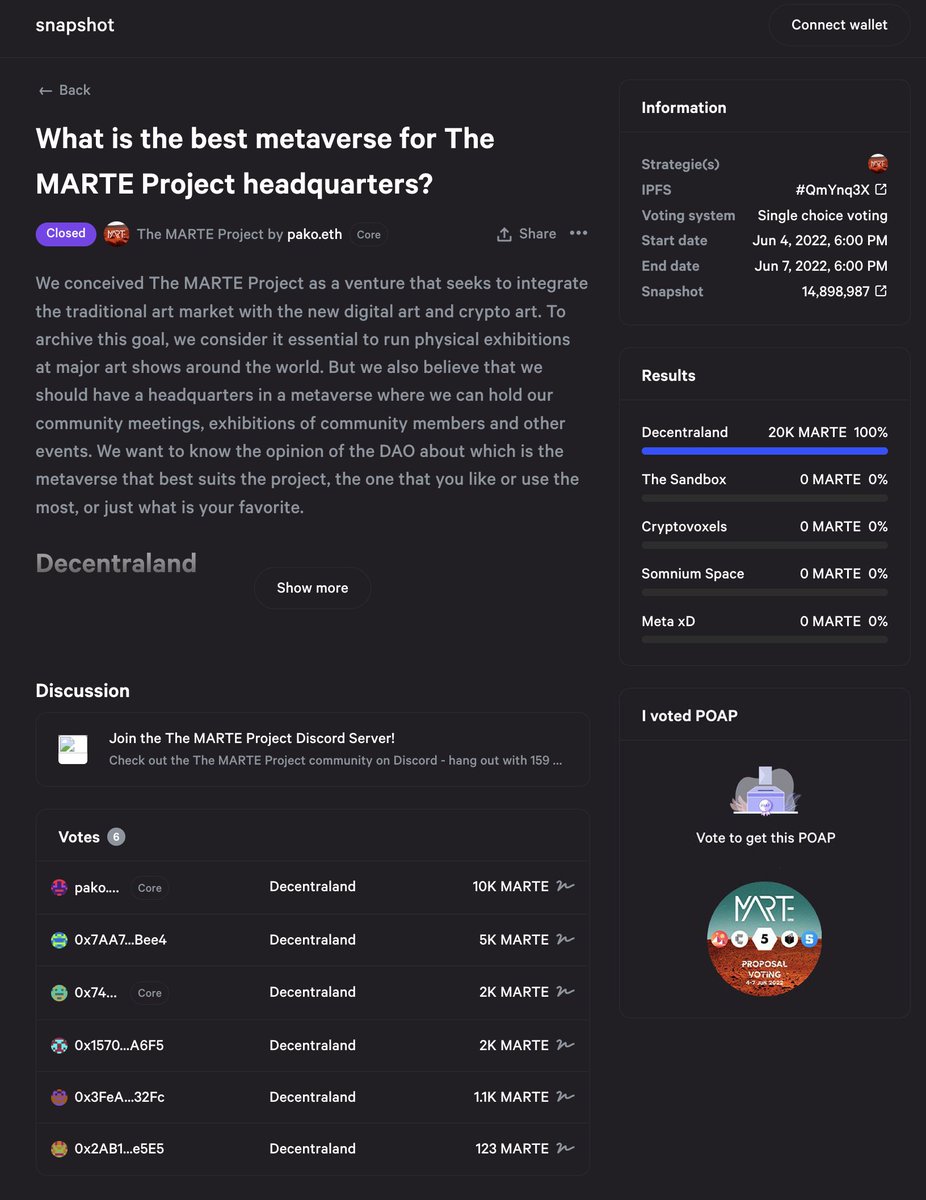This screenshot has width=926, height=1200.
Task: Open voter 0x2AB1...e5E5 profile
Action: click(119, 1149)
